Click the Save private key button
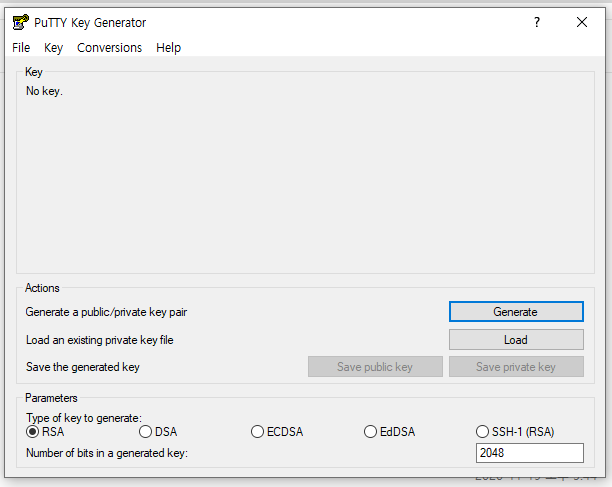The image size is (612, 487). coord(516,366)
